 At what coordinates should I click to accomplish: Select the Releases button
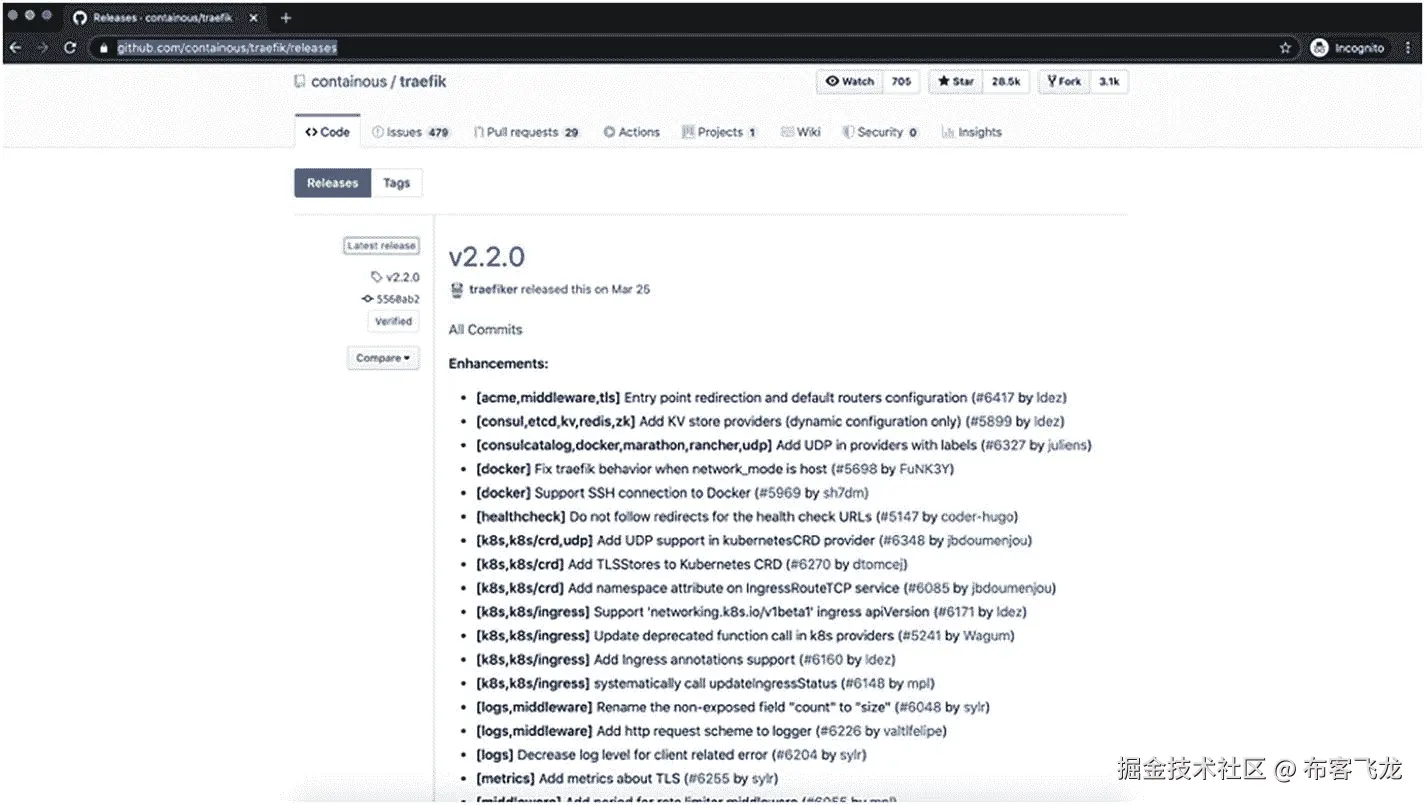(x=332, y=183)
